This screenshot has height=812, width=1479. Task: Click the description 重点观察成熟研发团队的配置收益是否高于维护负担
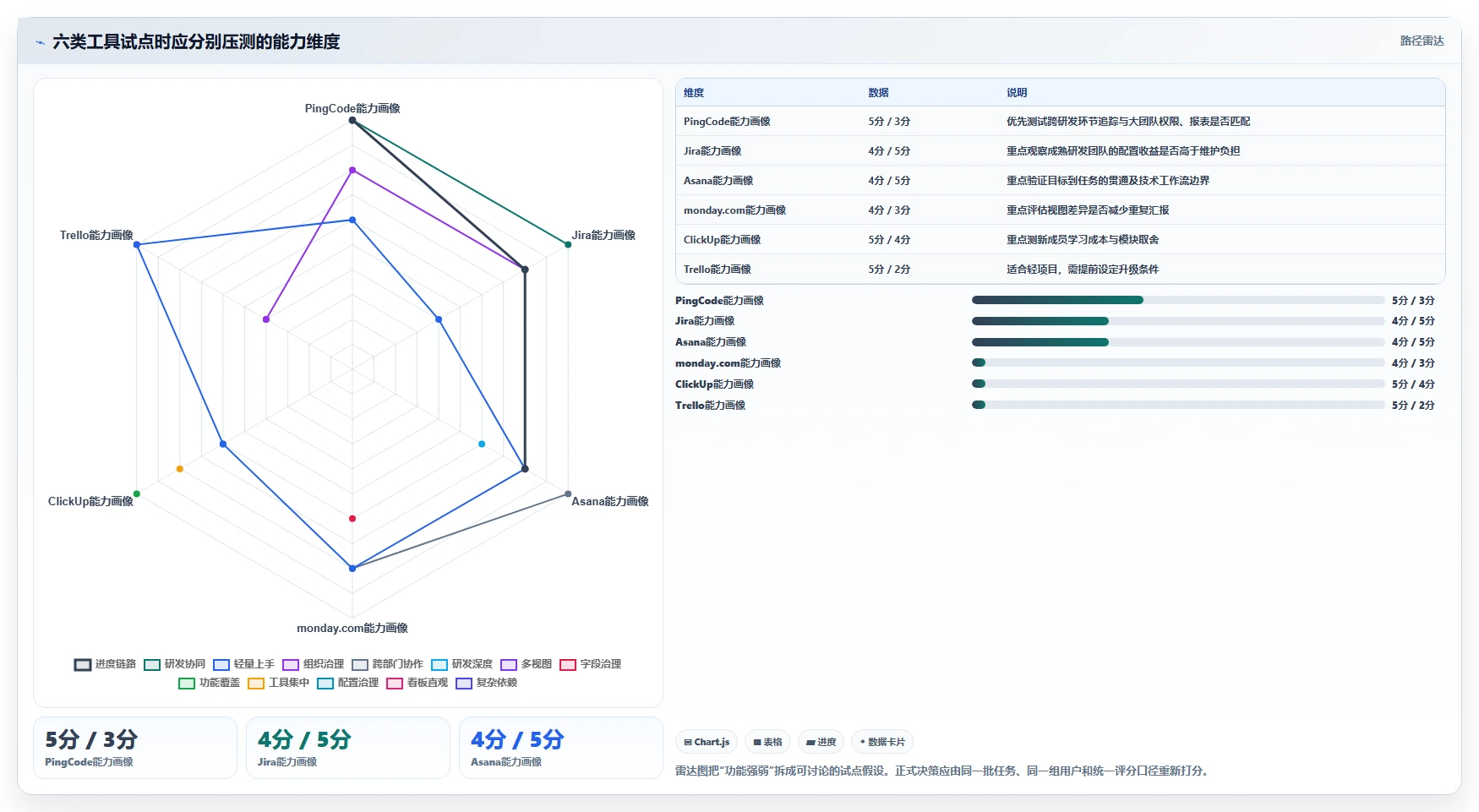1123,151
